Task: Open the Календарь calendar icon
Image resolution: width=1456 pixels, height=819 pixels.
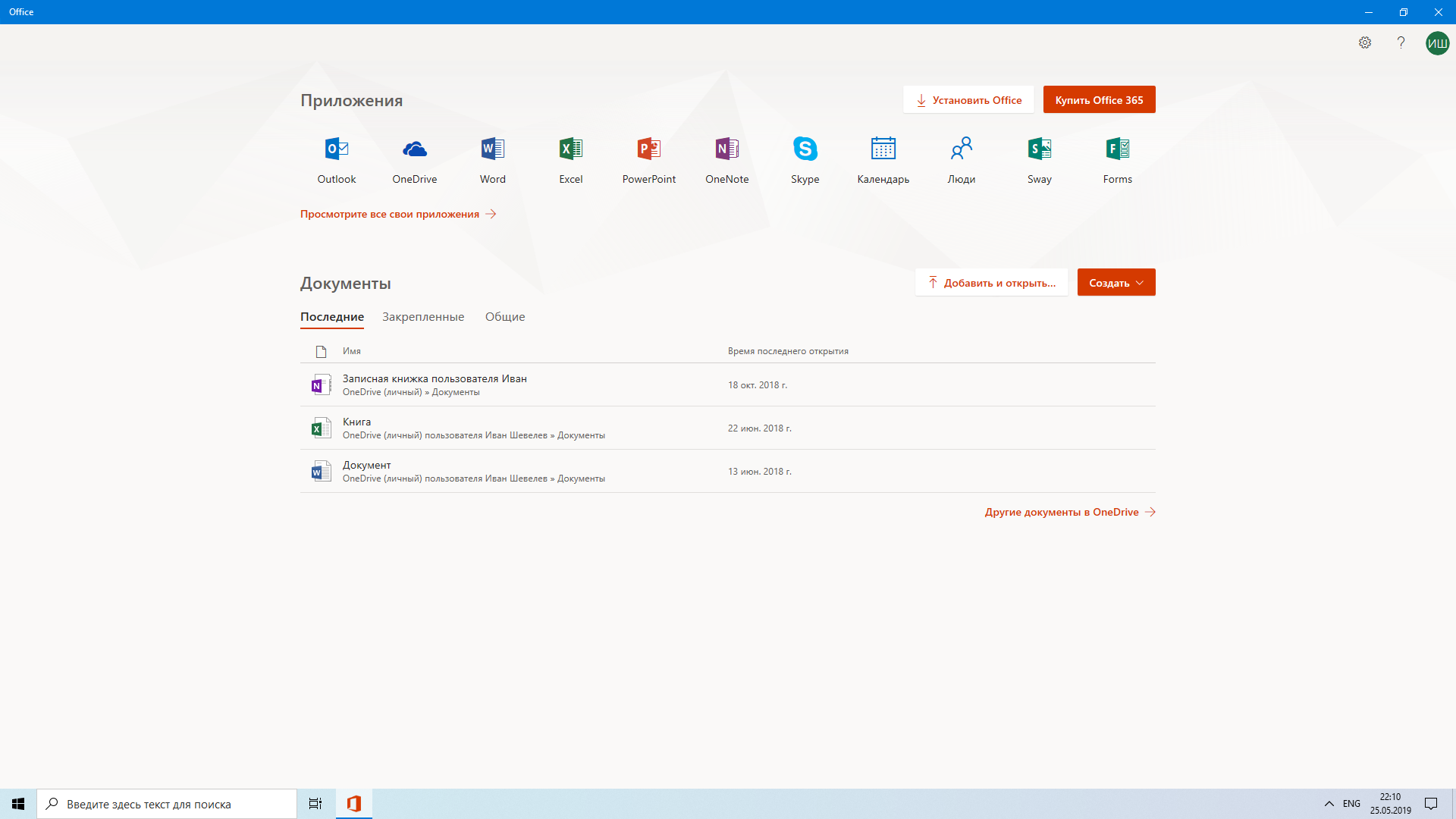Action: (x=883, y=149)
